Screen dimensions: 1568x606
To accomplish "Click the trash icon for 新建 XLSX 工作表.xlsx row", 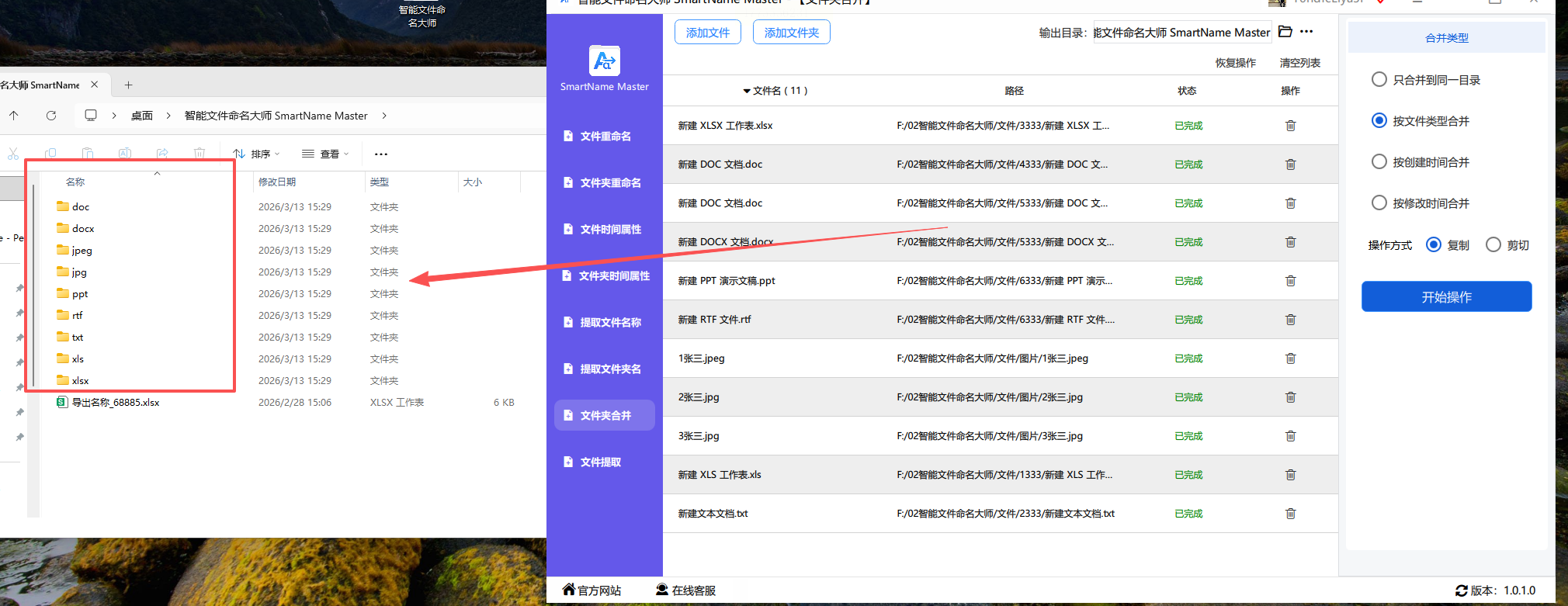I will point(1290,126).
